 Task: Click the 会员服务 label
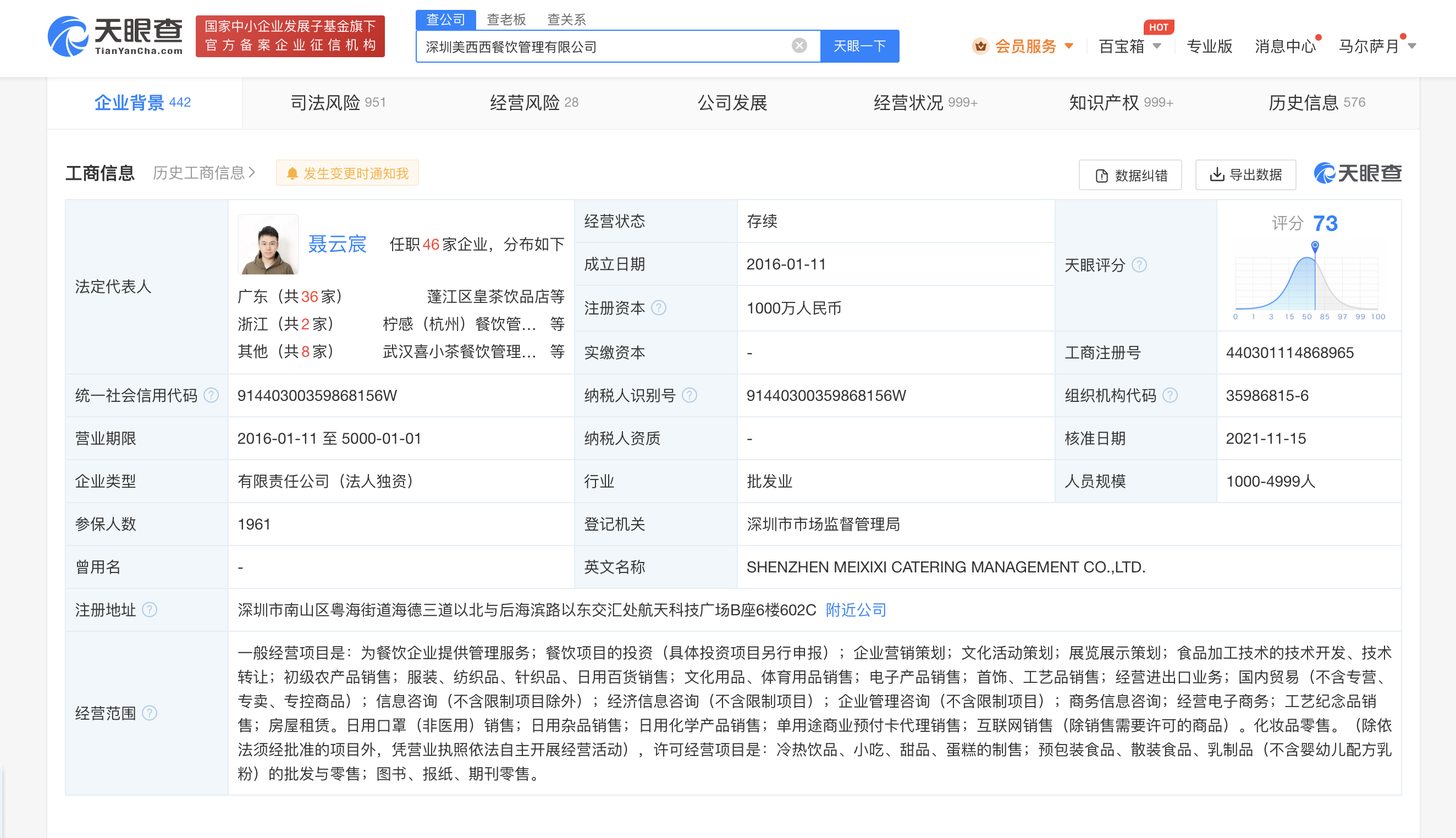(x=1025, y=46)
